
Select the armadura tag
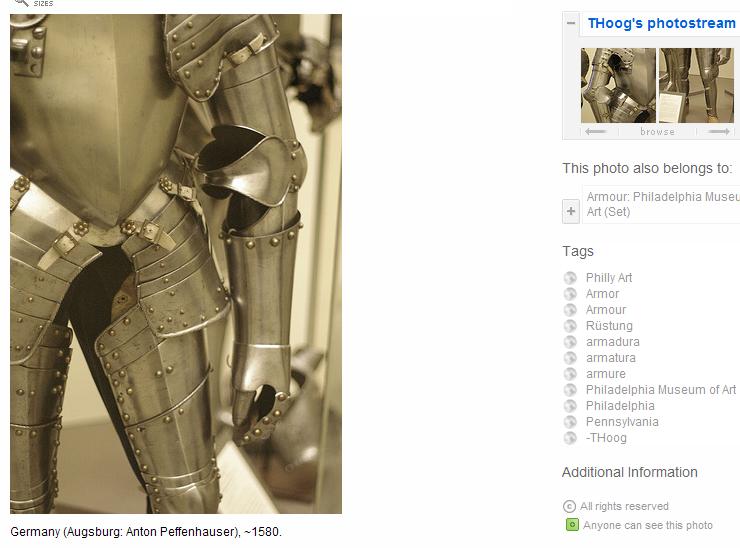(x=613, y=342)
